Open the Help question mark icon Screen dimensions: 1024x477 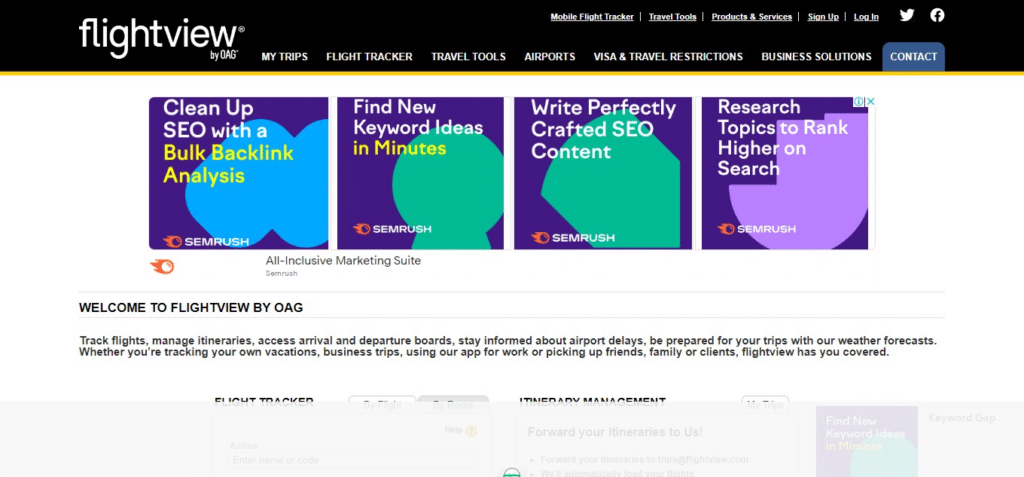(472, 431)
